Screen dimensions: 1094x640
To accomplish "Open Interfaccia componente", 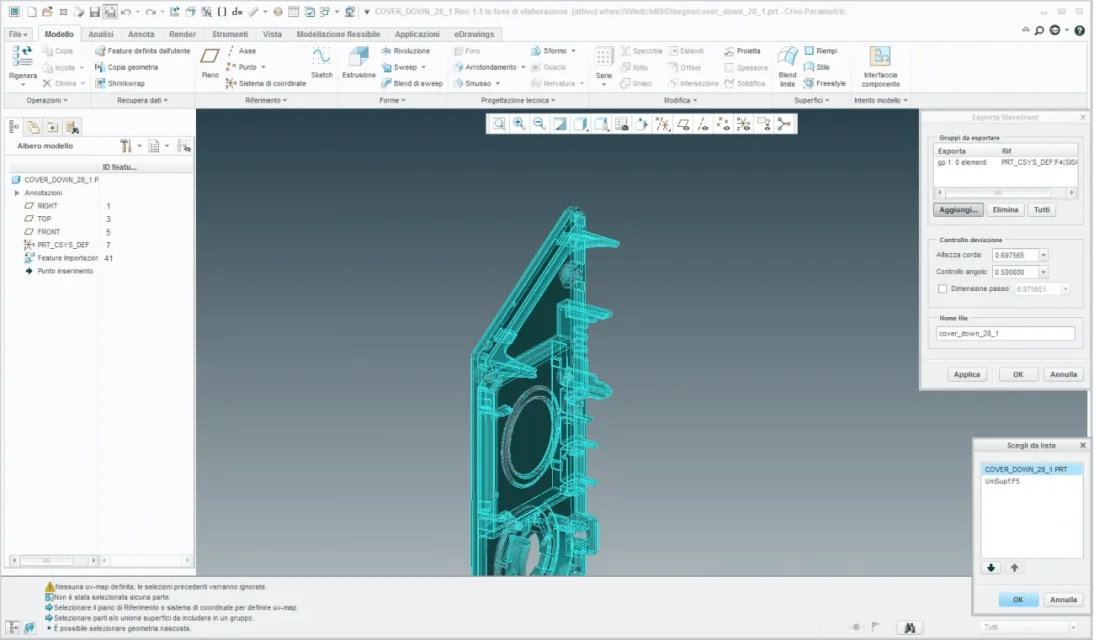I will point(880,64).
